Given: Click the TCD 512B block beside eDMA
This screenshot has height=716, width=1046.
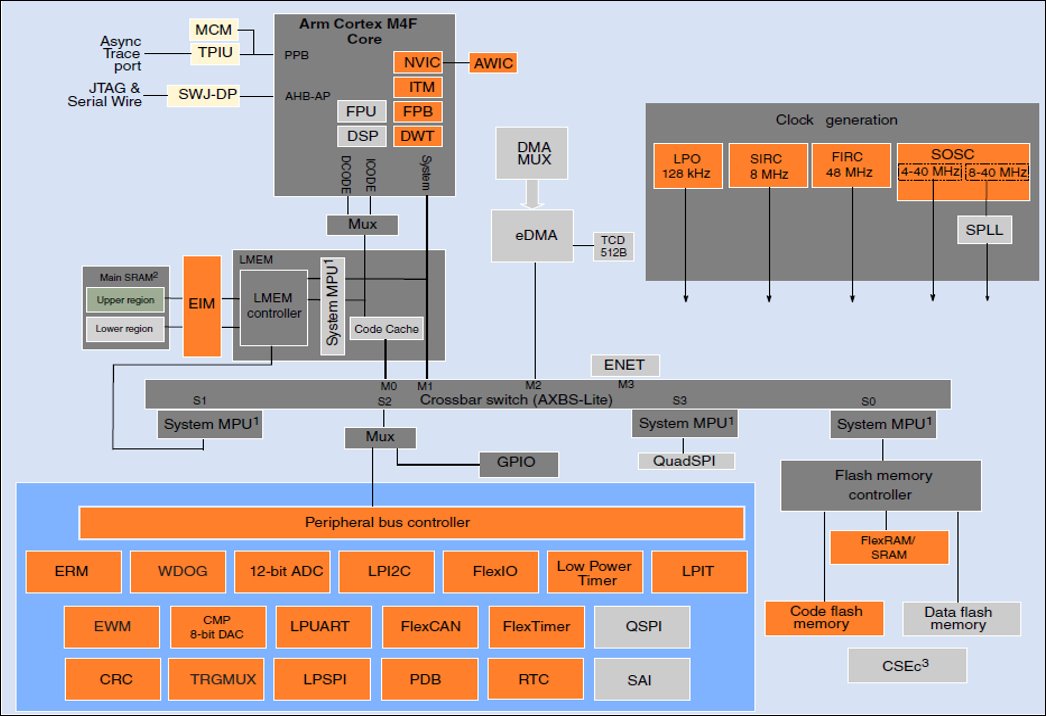Looking at the screenshot, I should [613, 245].
